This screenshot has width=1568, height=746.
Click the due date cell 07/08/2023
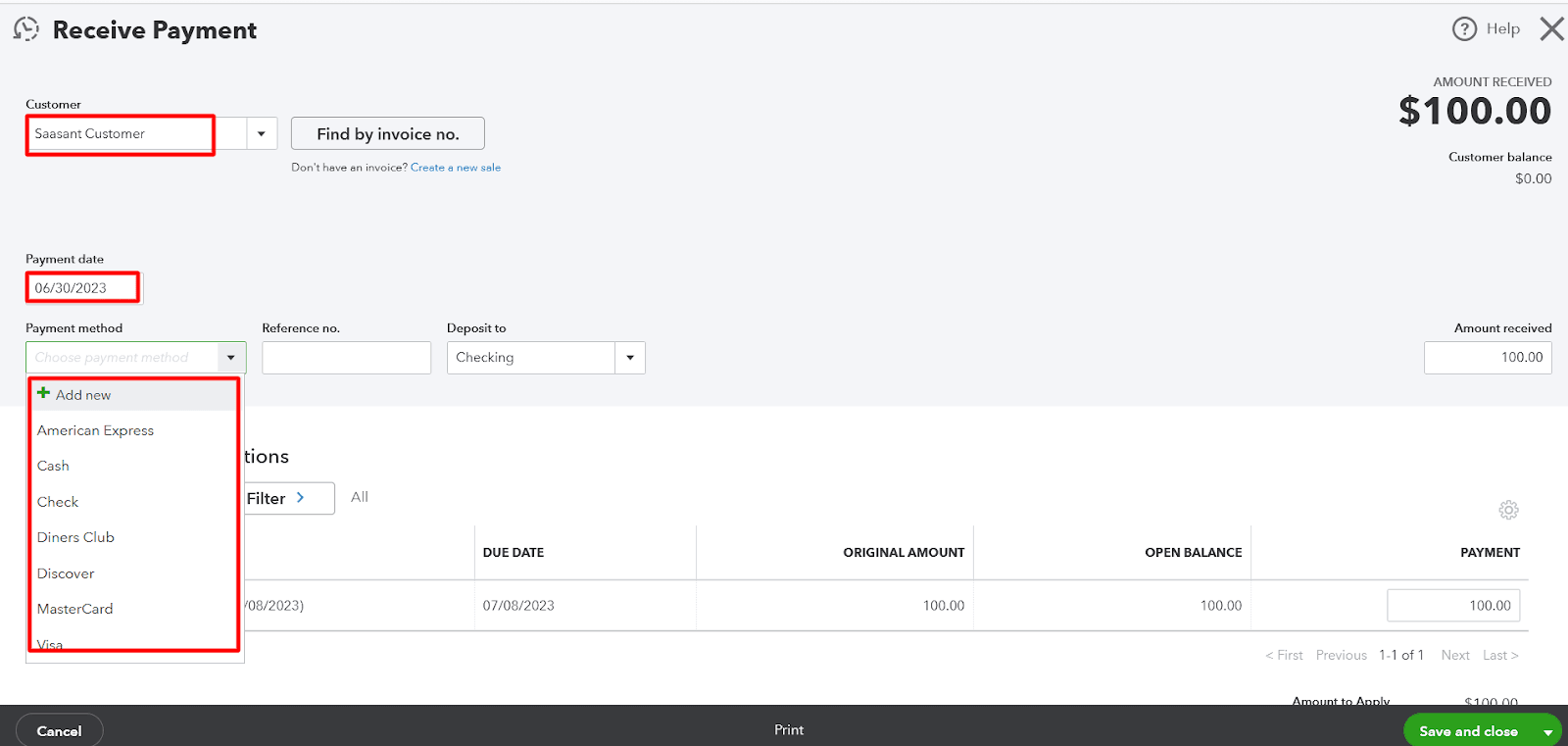tap(518, 606)
